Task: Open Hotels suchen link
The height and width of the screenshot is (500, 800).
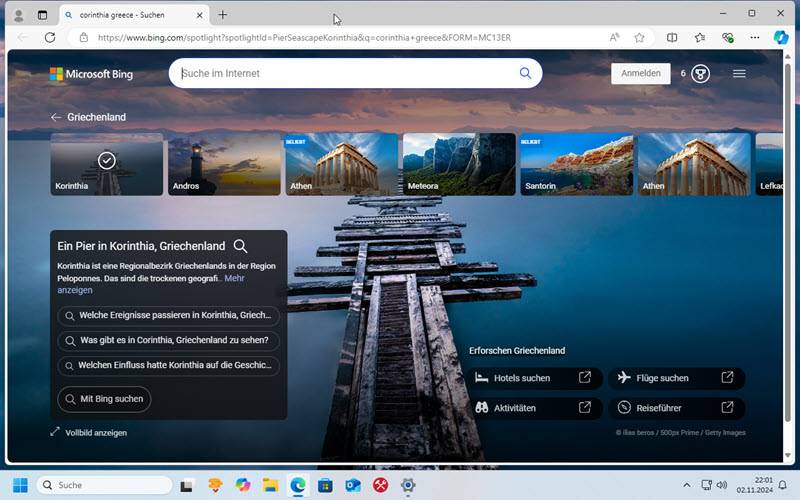Action: [534, 378]
